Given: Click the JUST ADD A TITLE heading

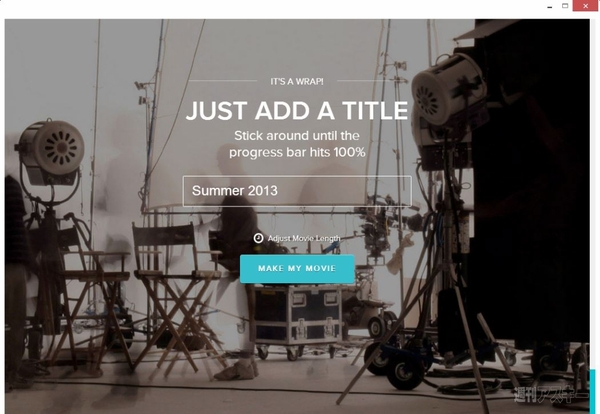Looking at the screenshot, I should click(297, 111).
